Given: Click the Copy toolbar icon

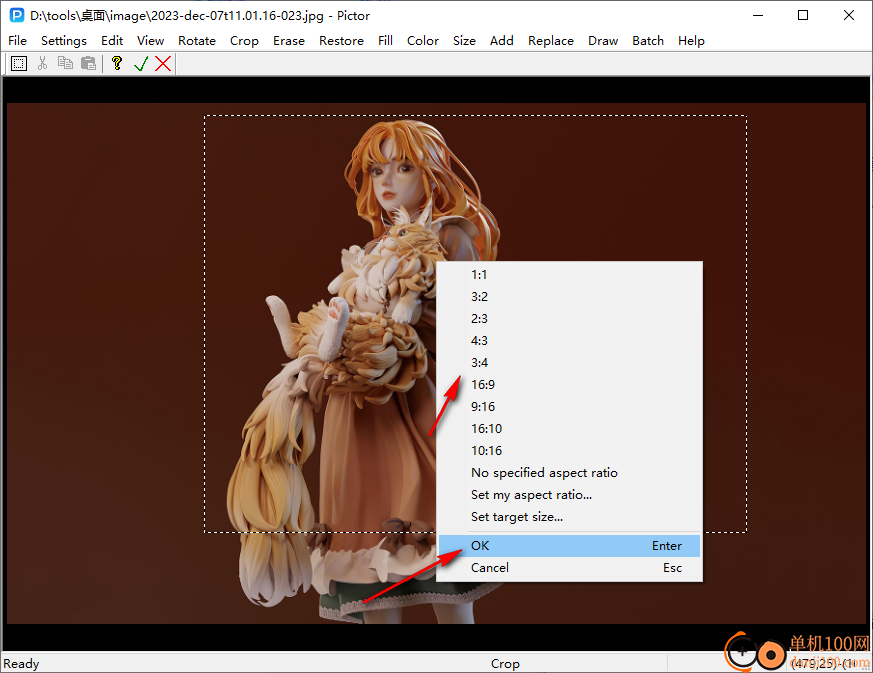Looking at the screenshot, I should 65,63.
